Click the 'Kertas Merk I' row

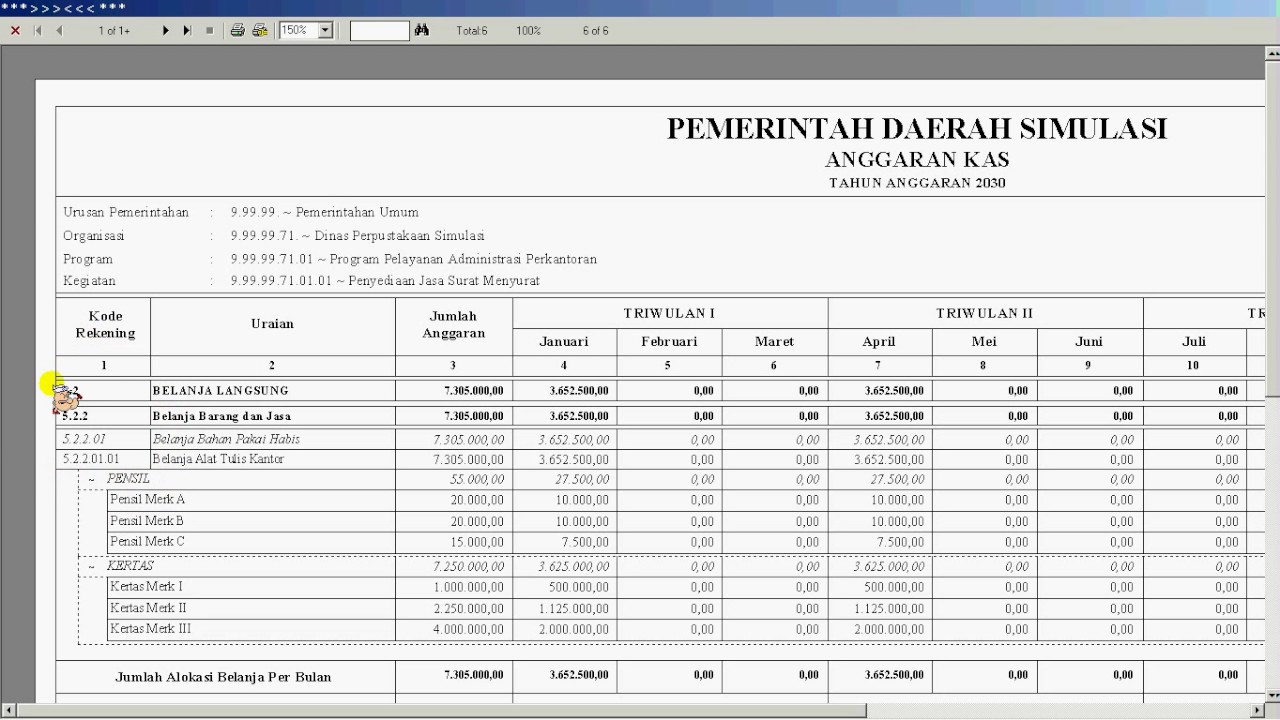[146, 587]
